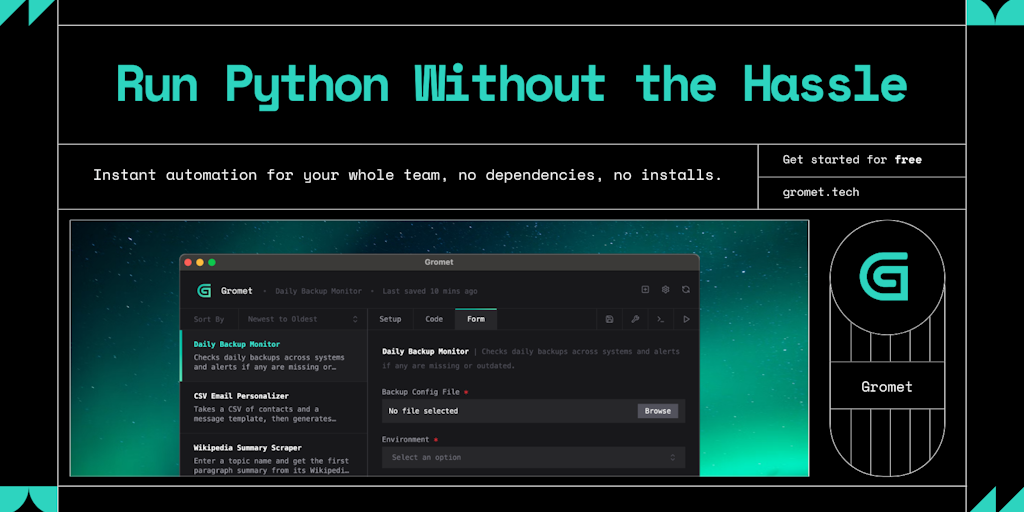Switch to the Code tab

pos(434,319)
